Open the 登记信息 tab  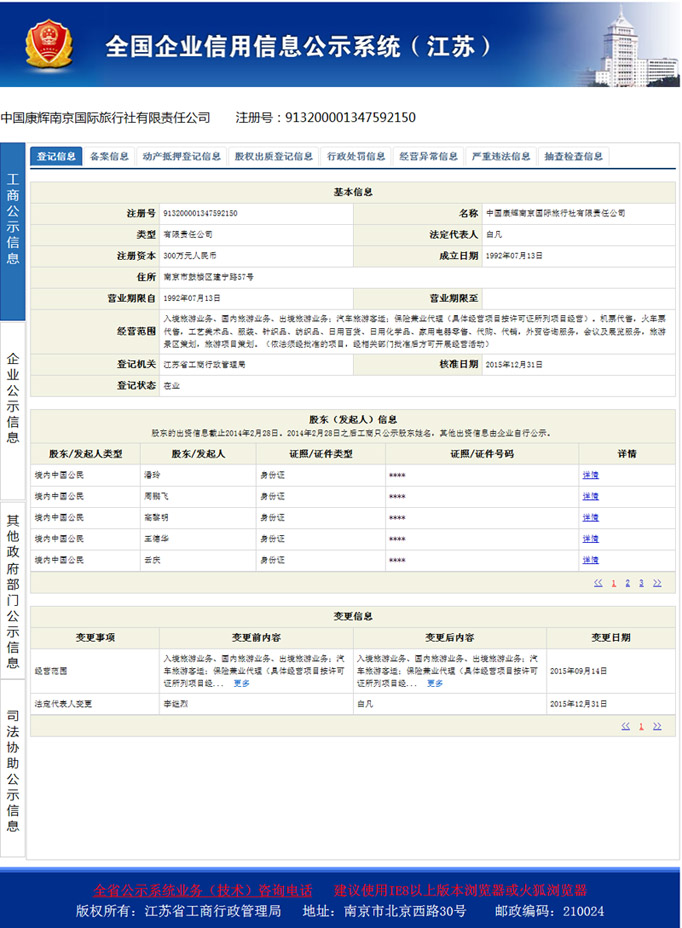pyautogui.click(x=56, y=156)
